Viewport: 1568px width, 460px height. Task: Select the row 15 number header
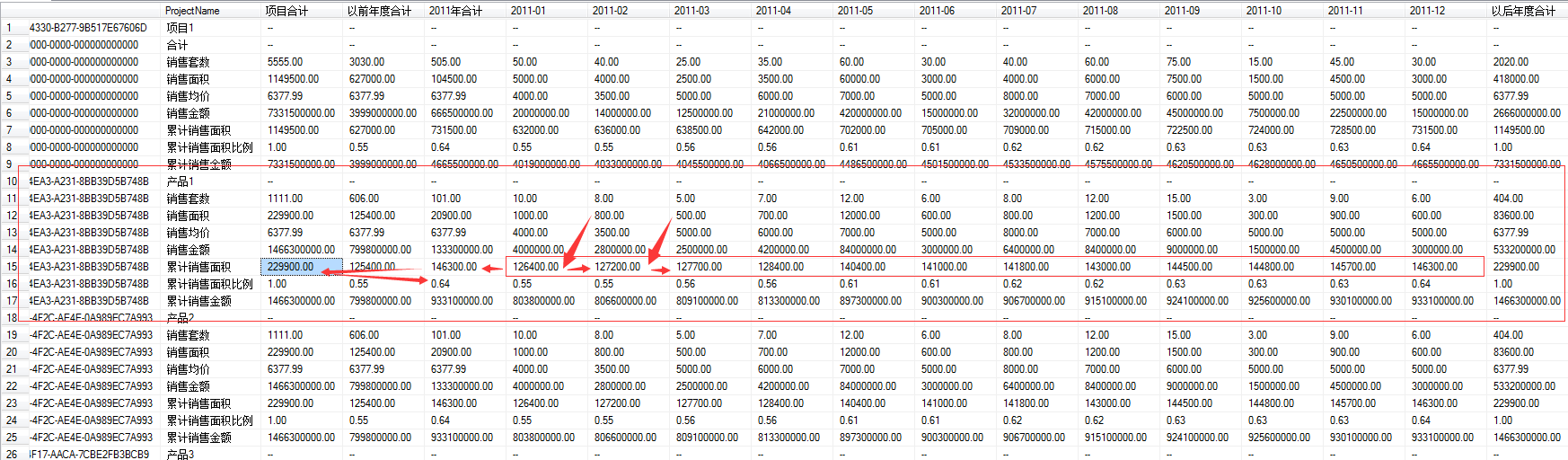click(12, 267)
